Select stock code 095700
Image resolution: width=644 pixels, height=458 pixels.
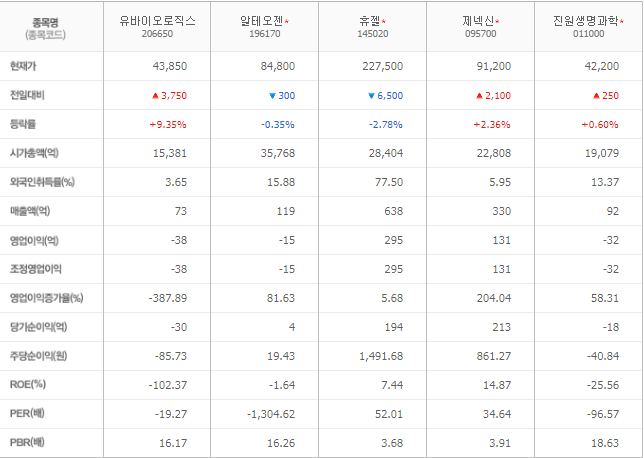(481, 34)
